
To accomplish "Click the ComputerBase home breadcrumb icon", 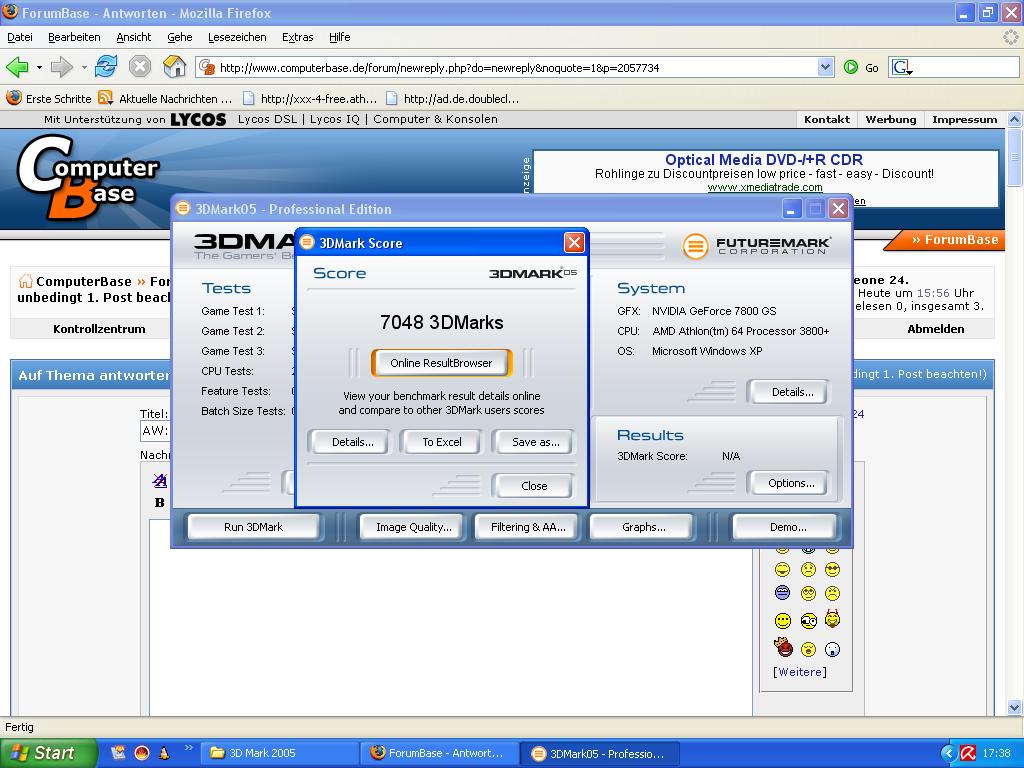I will [25, 281].
